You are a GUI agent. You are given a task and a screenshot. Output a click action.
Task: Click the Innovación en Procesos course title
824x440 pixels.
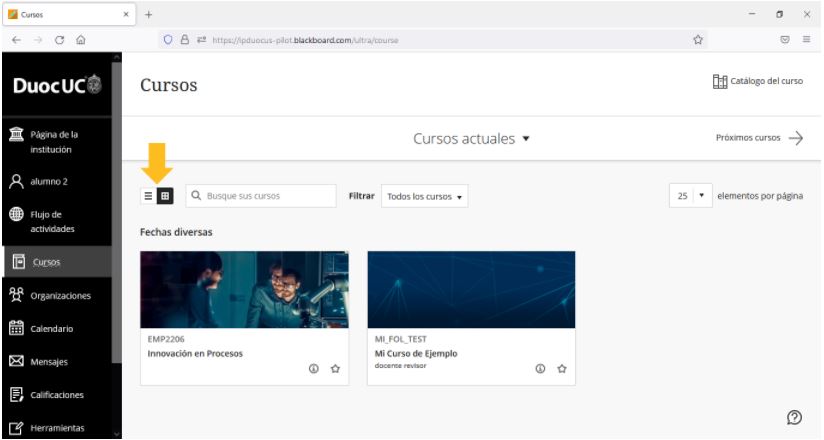coord(195,354)
